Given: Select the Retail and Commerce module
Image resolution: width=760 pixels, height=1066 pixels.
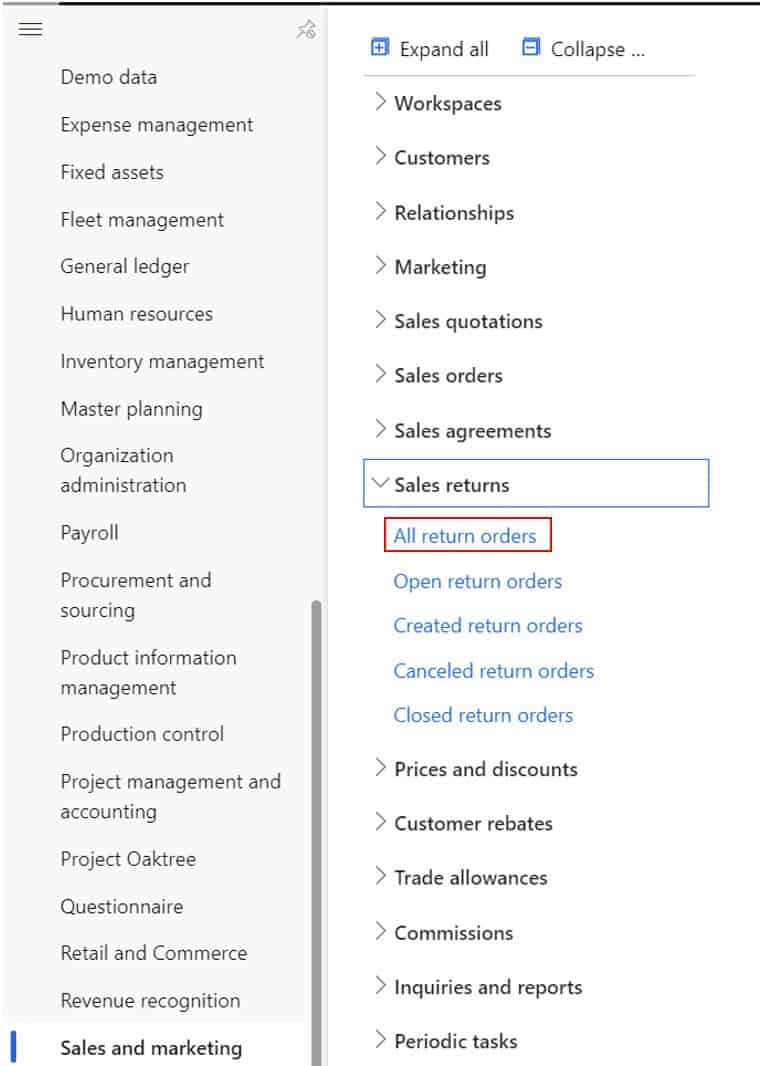Looking at the screenshot, I should click(154, 953).
